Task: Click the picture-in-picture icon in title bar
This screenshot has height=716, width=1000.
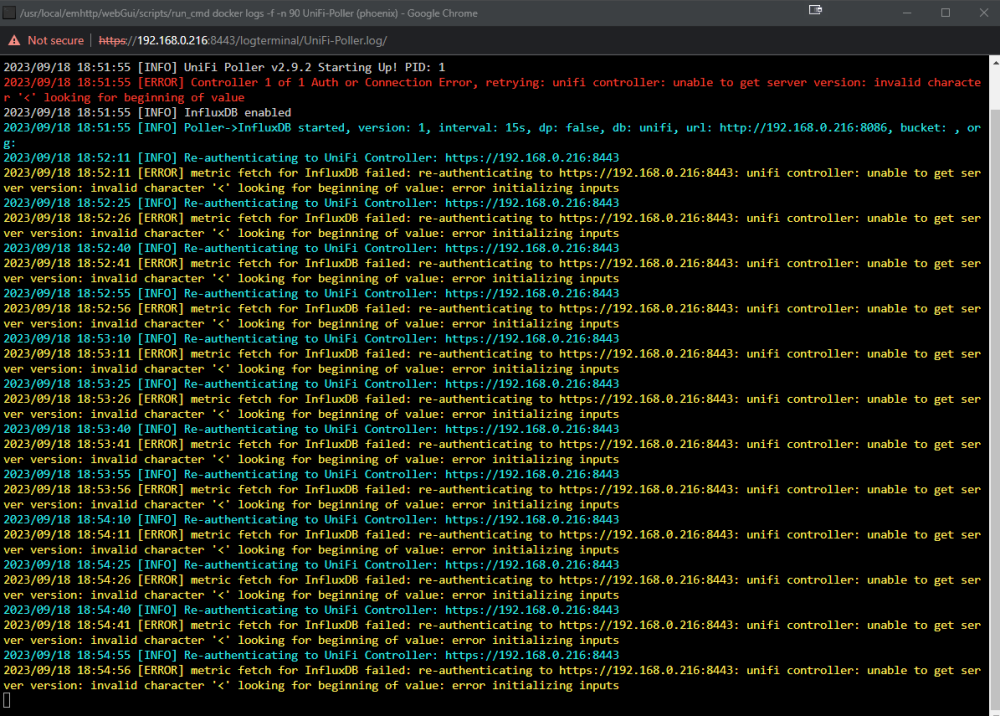Action: [x=815, y=10]
